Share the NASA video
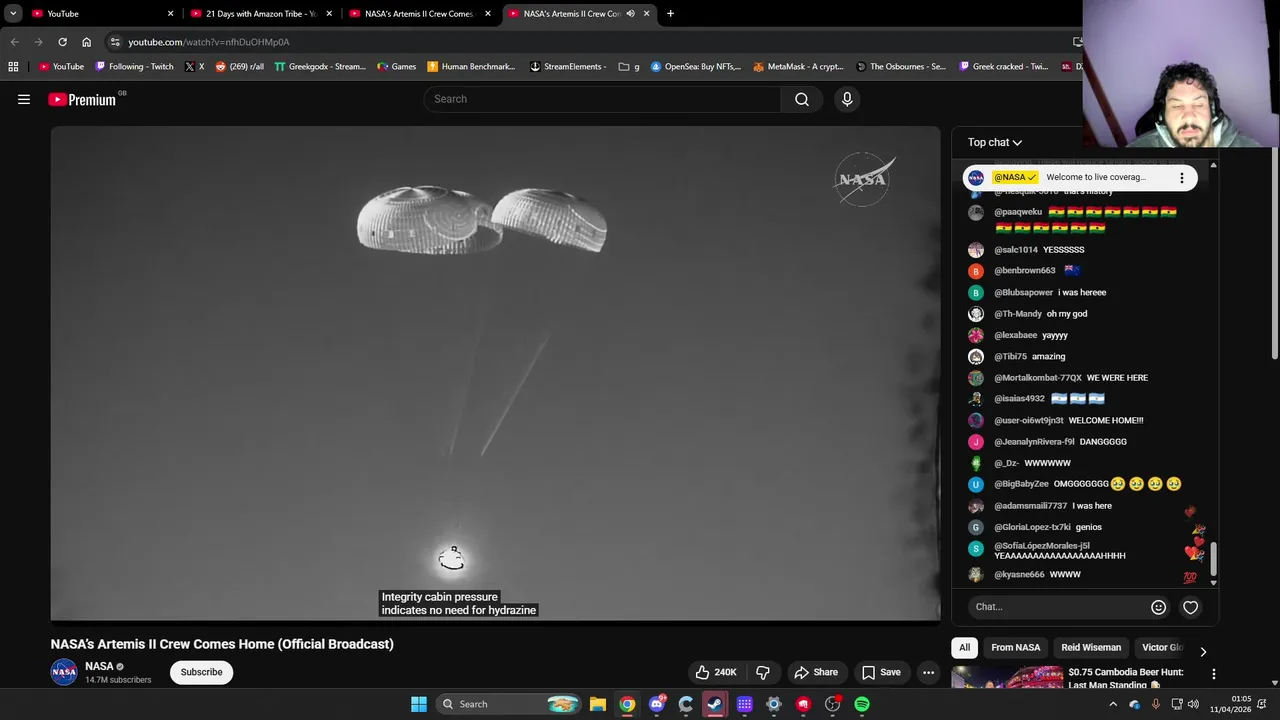Image resolution: width=1280 pixels, height=720 pixels. [816, 672]
